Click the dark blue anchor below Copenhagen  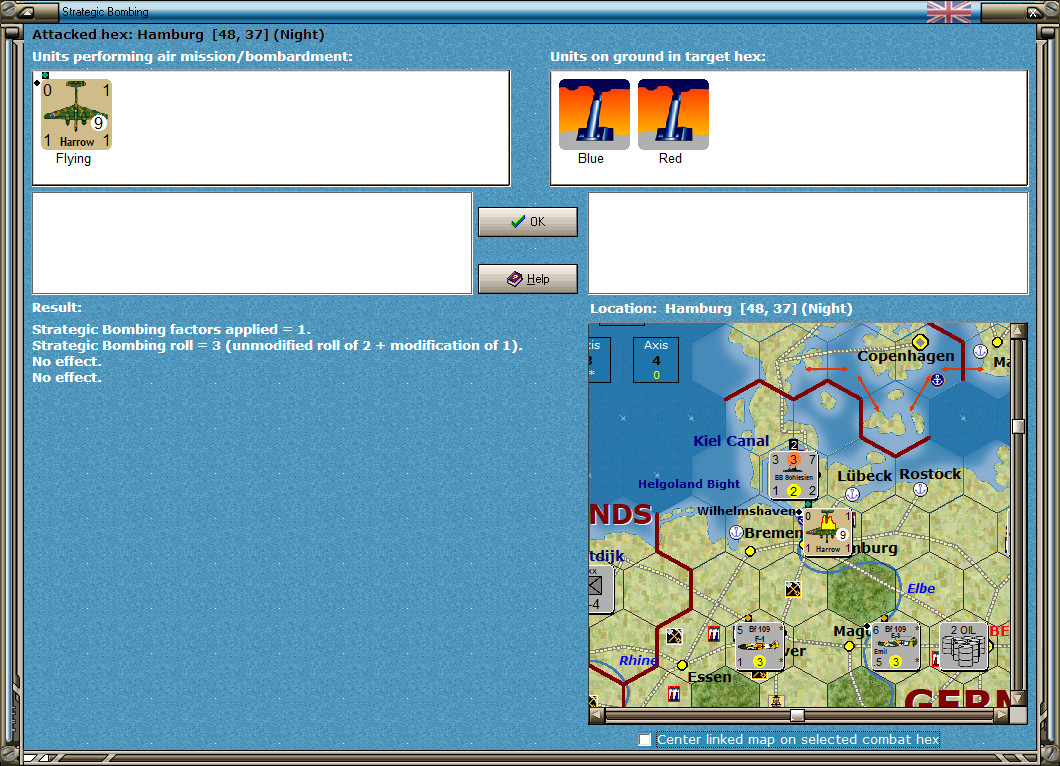[x=937, y=381]
